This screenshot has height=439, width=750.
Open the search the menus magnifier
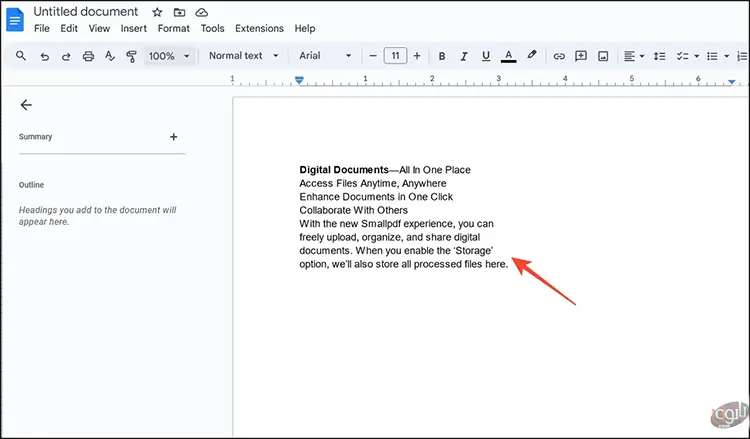(21, 56)
